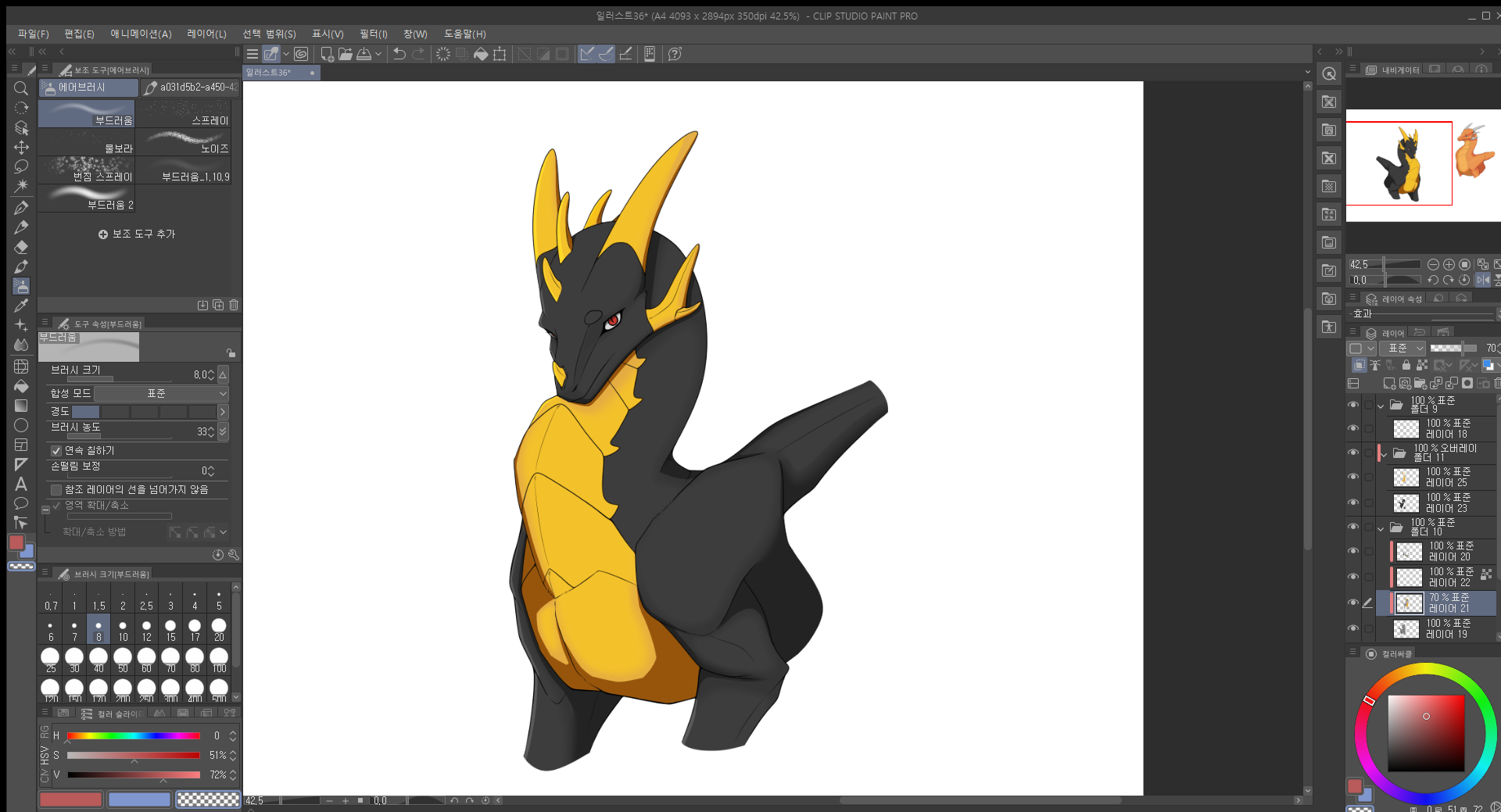
Task: Flip canvas horizontally in navigator
Action: (x=1483, y=280)
